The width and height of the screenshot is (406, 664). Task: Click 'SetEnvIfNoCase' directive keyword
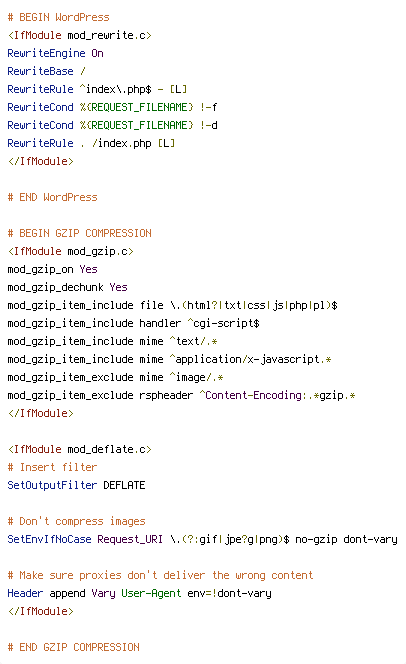49,540
